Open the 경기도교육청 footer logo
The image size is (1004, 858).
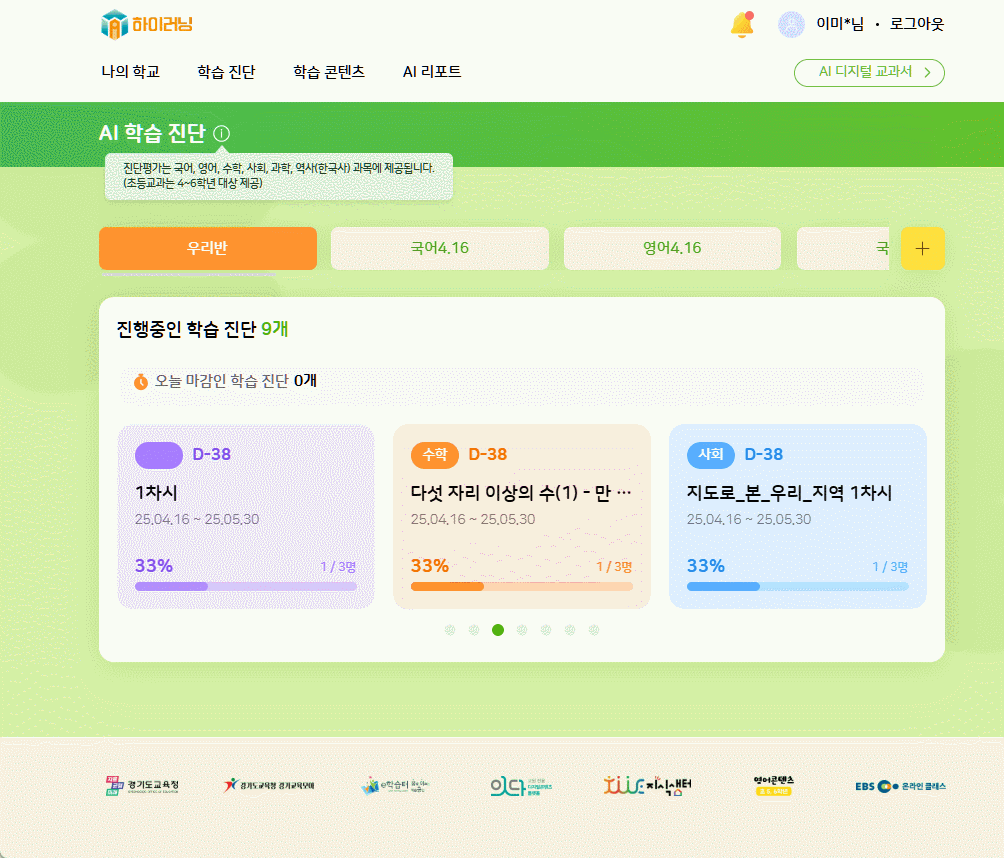[x=142, y=786]
